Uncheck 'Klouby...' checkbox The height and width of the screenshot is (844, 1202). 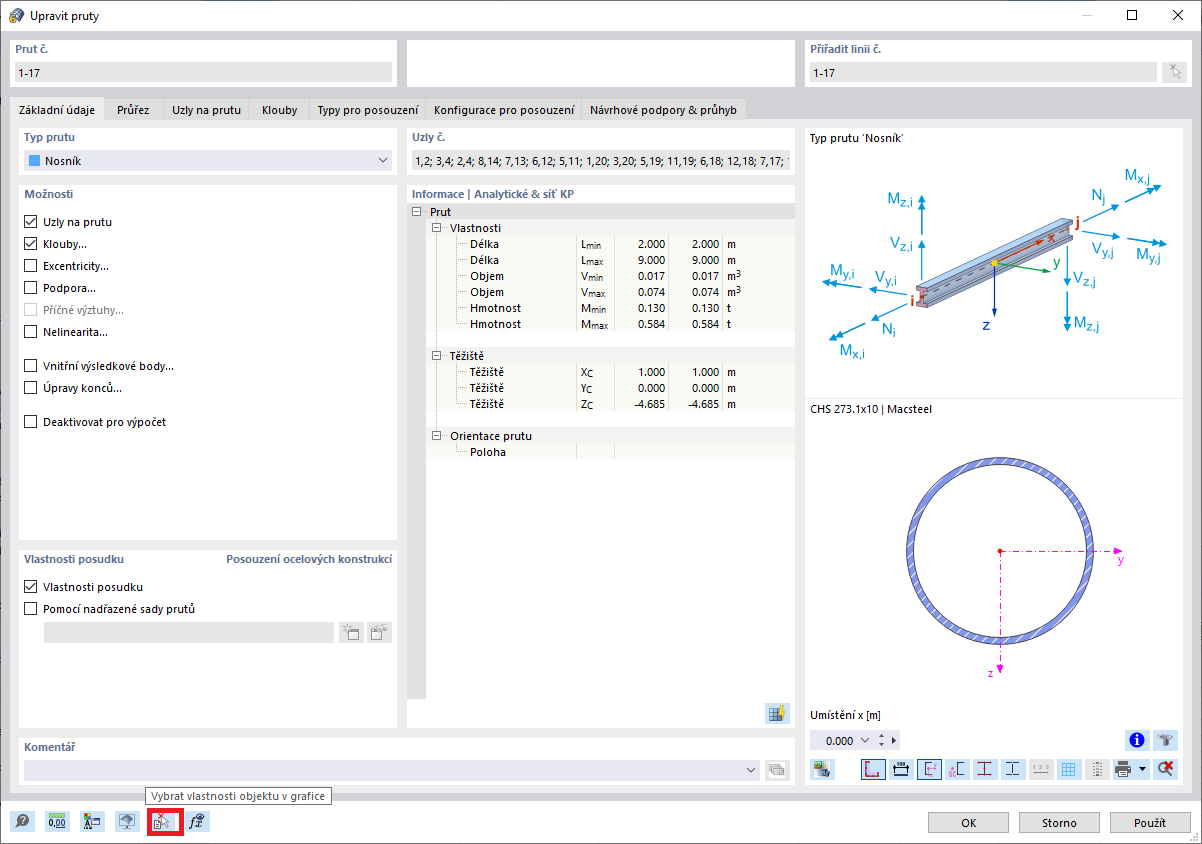click(x=30, y=244)
